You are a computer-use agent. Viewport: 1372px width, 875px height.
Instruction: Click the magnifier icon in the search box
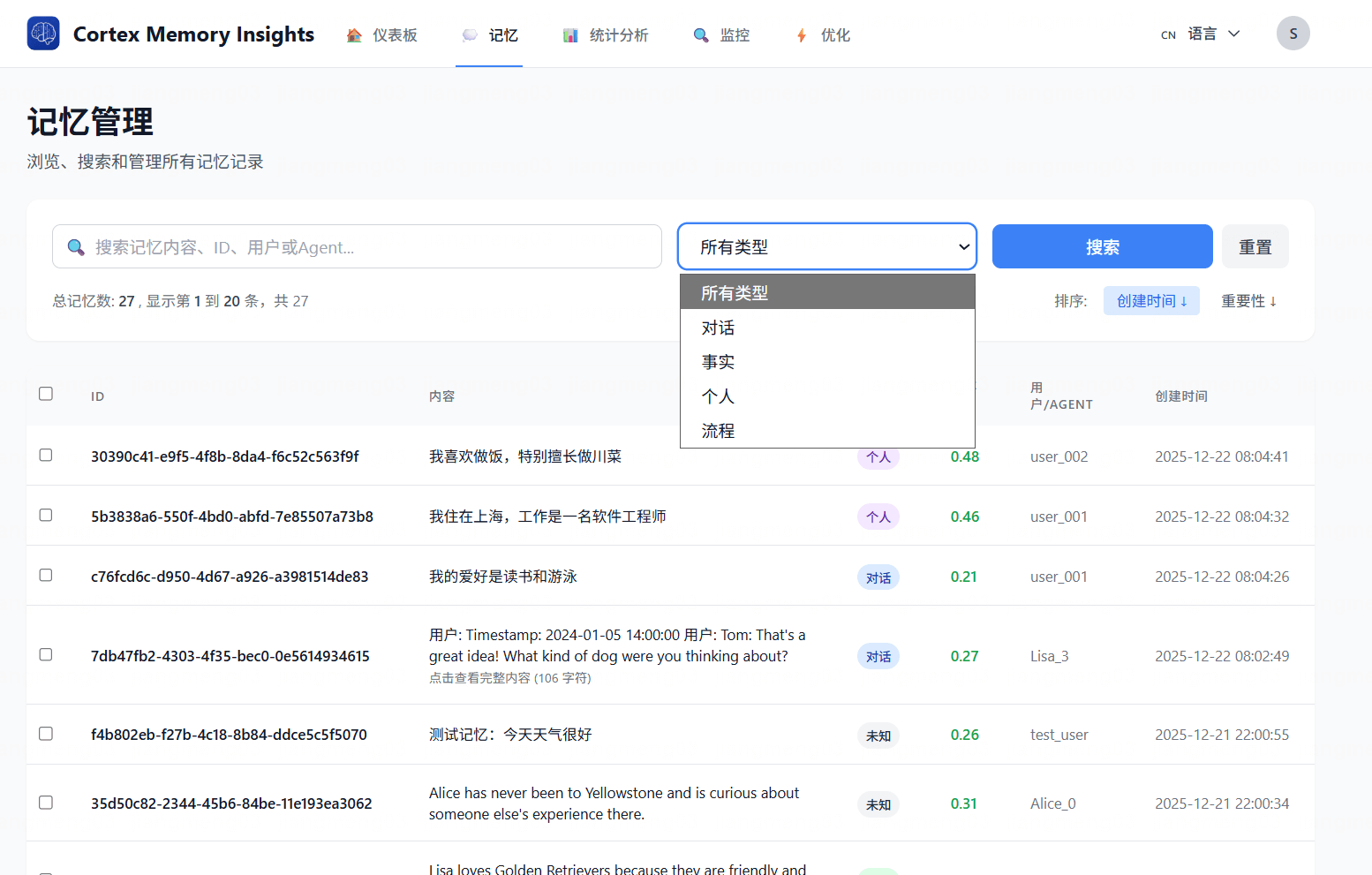[x=77, y=247]
